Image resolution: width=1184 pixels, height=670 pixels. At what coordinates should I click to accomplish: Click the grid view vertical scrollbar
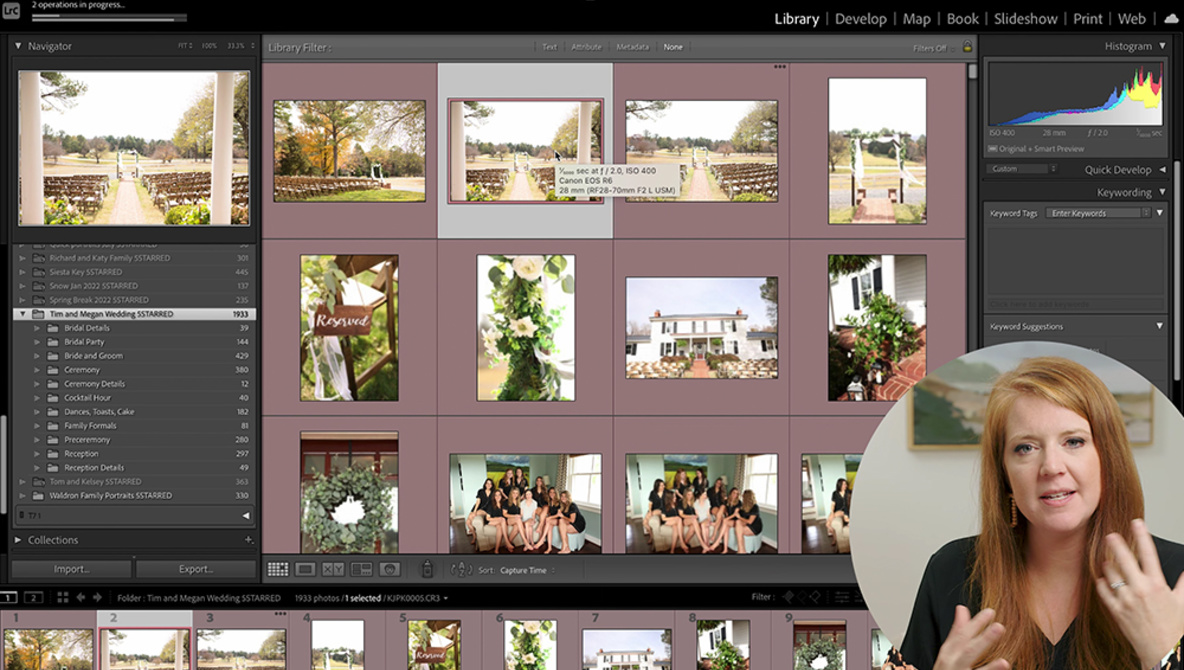click(x=973, y=71)
